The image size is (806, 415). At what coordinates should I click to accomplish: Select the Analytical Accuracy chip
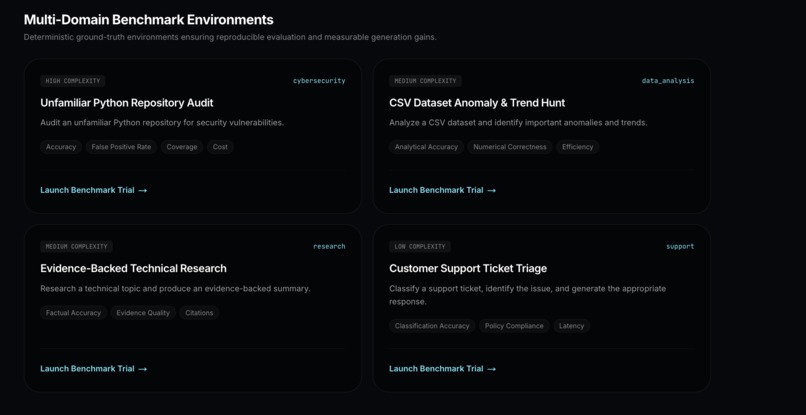(x=426, y=147)
